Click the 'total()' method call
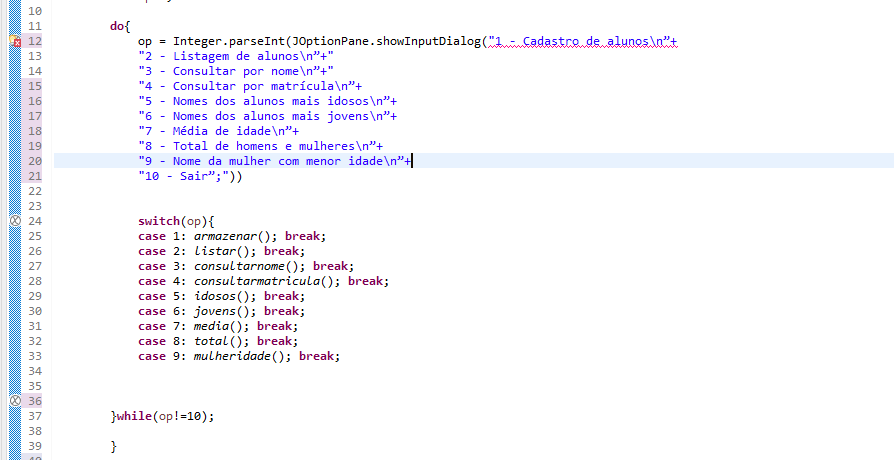894x460 pixels. tap(218, 341)
